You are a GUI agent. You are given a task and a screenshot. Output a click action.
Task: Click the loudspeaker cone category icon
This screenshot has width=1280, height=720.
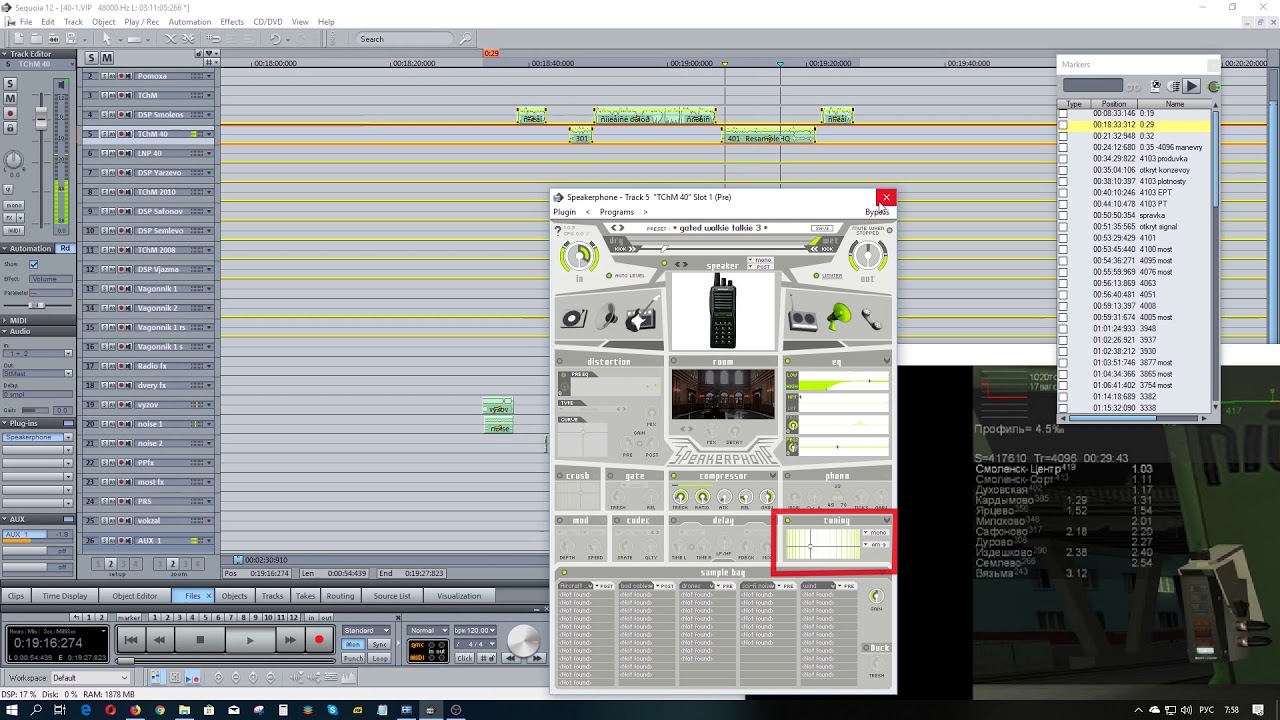(608, 318)
